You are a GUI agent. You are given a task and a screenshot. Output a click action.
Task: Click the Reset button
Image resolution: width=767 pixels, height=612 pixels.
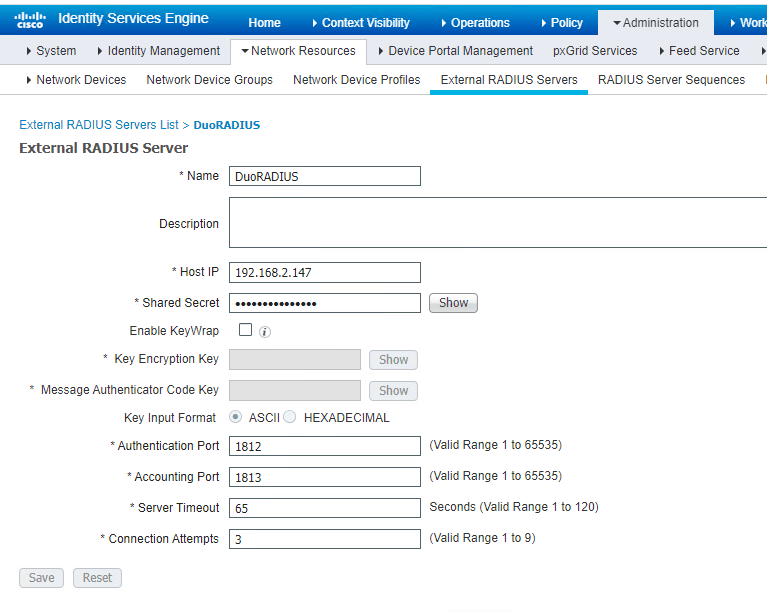(97, 578)
